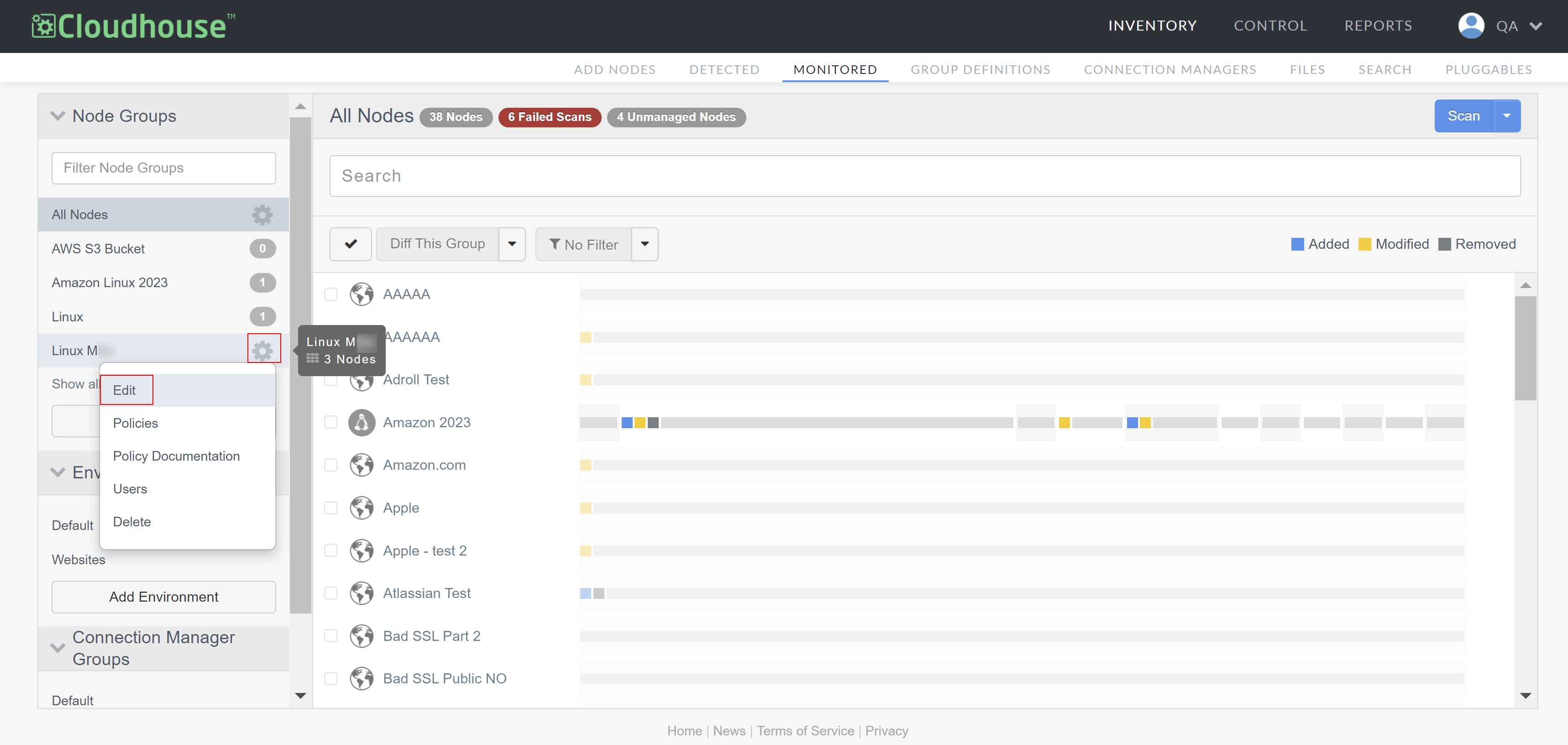
Task: Click the Add Environment button
Action: (x=164, y=597)
